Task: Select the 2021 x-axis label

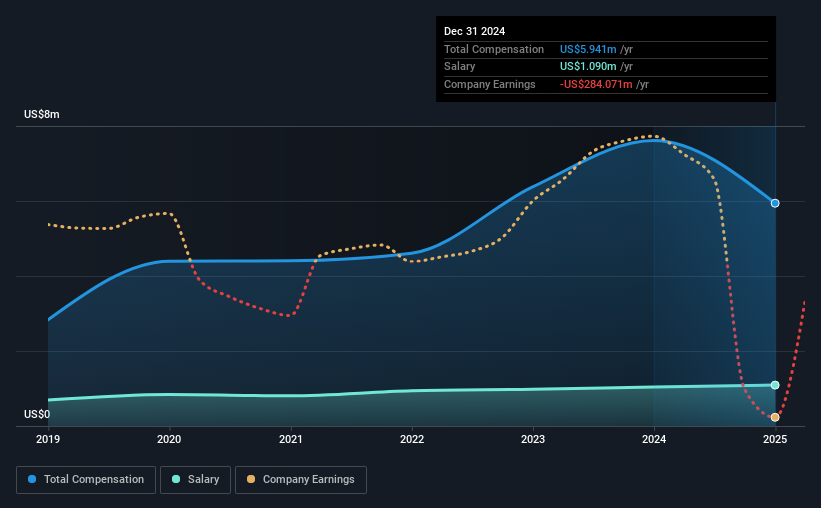Action: [x=291, y=439]
